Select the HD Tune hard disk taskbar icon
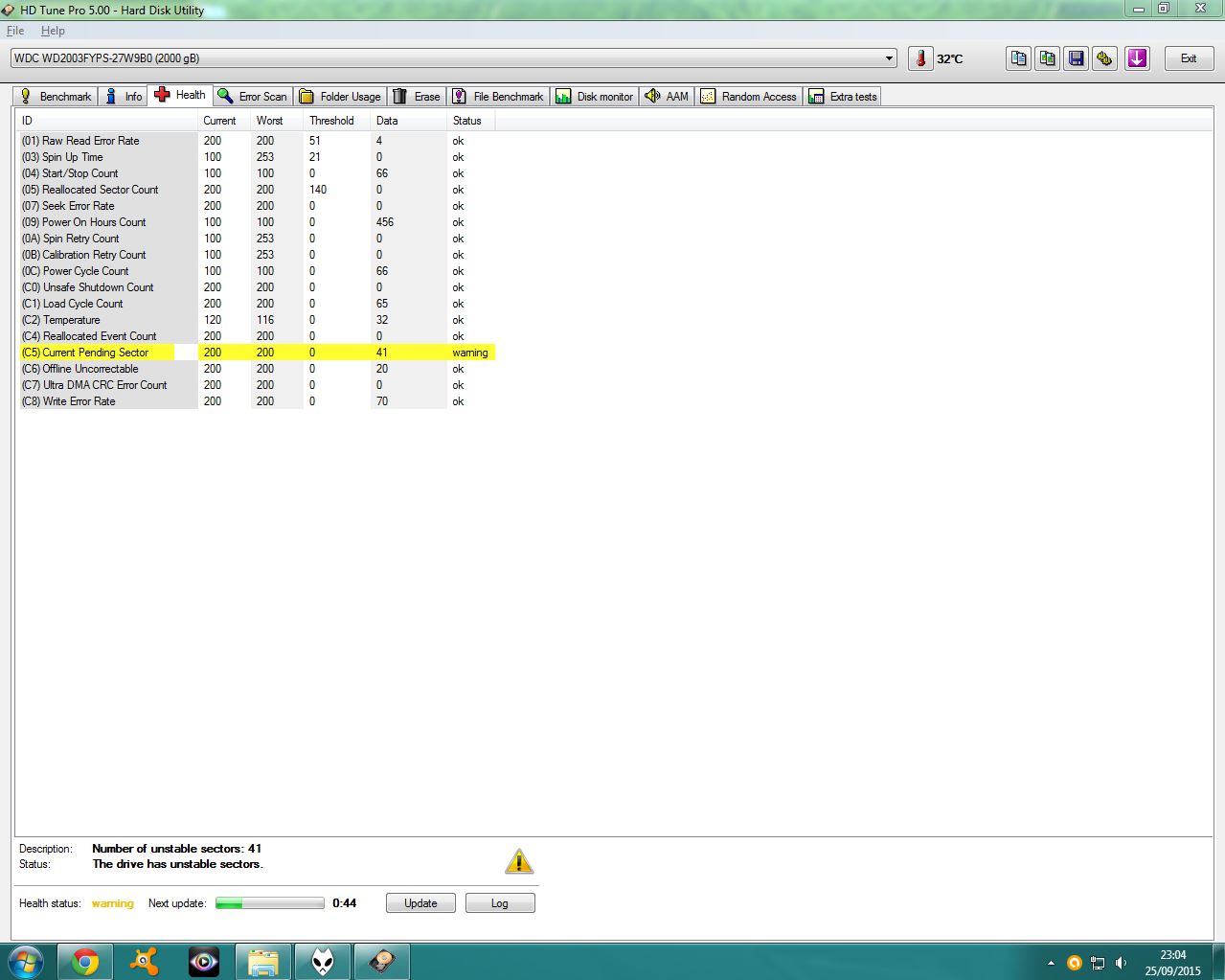This screenshot has width=1225, height=980. click(382, 961)
